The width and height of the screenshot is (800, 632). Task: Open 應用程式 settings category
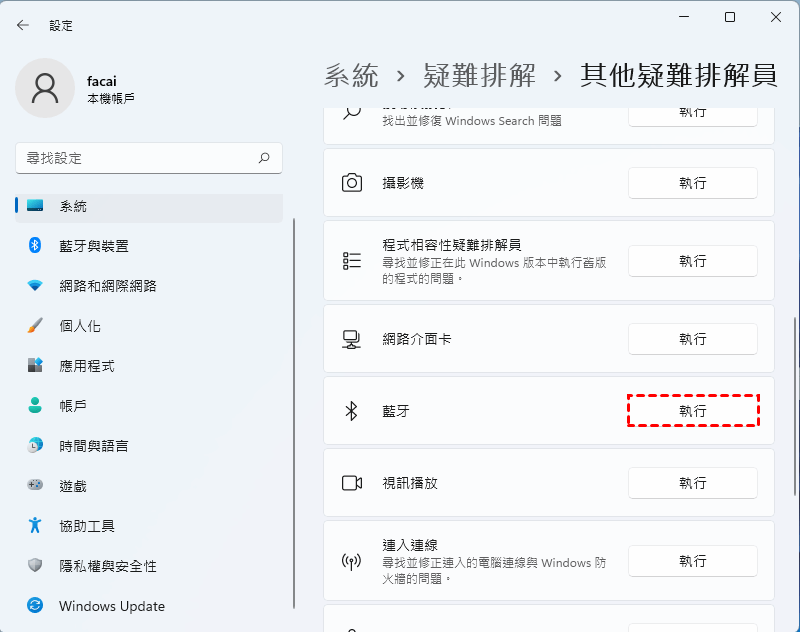pyautogui.click(x=149, y=366)
